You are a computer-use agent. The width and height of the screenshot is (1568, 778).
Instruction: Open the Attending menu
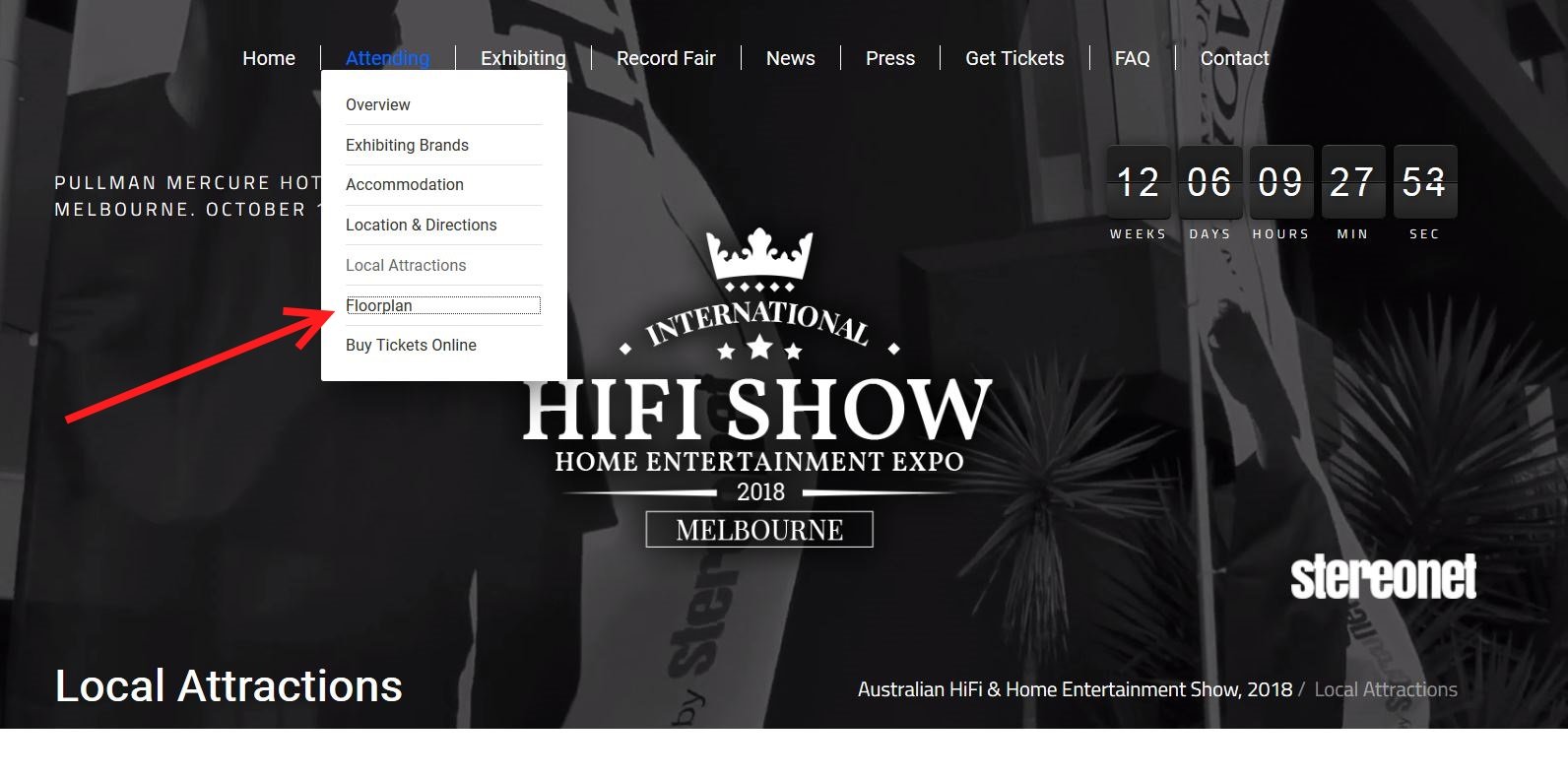pos(387,58)
